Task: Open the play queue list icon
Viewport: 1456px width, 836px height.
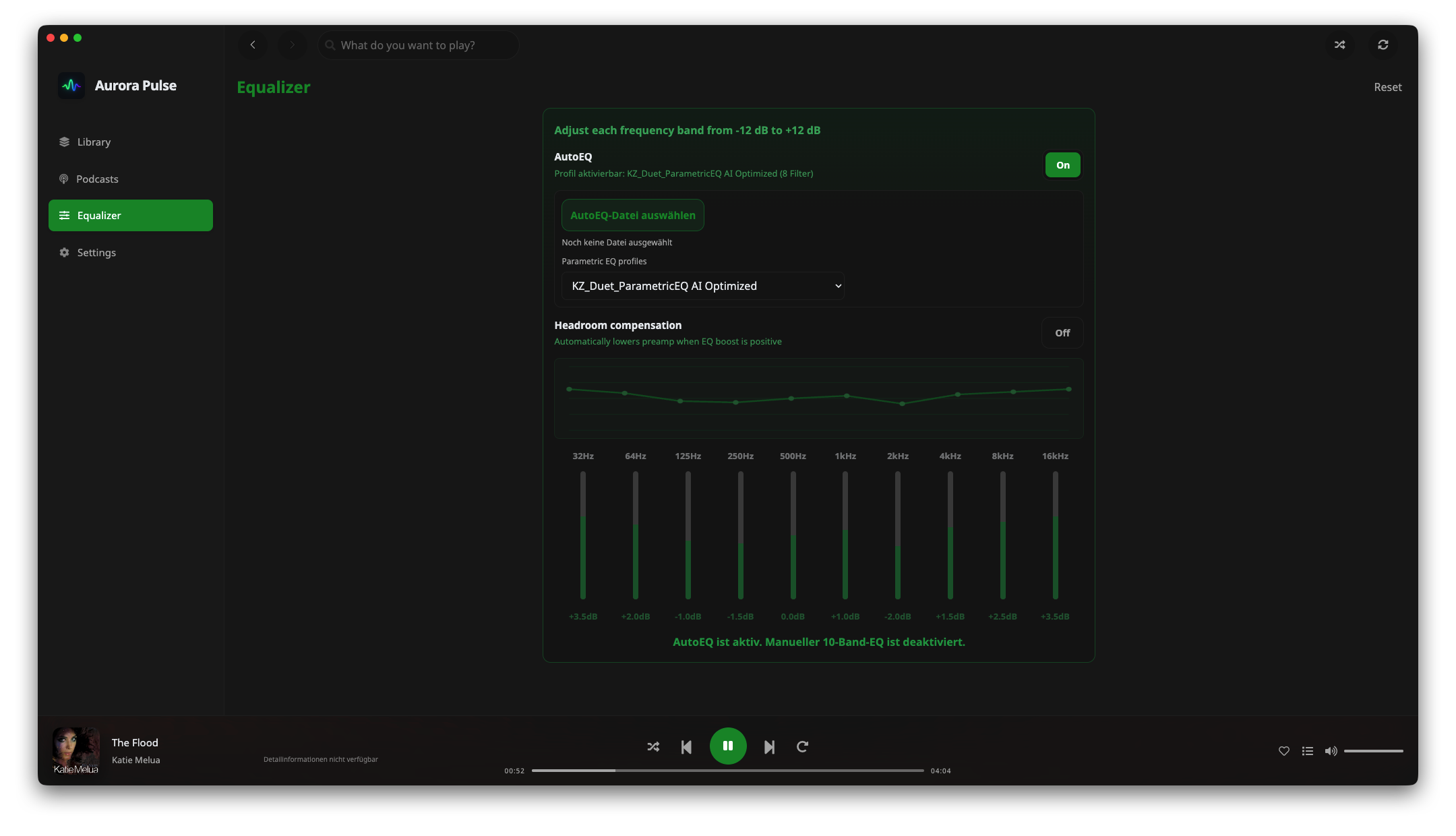Action: coord(1308,751)
